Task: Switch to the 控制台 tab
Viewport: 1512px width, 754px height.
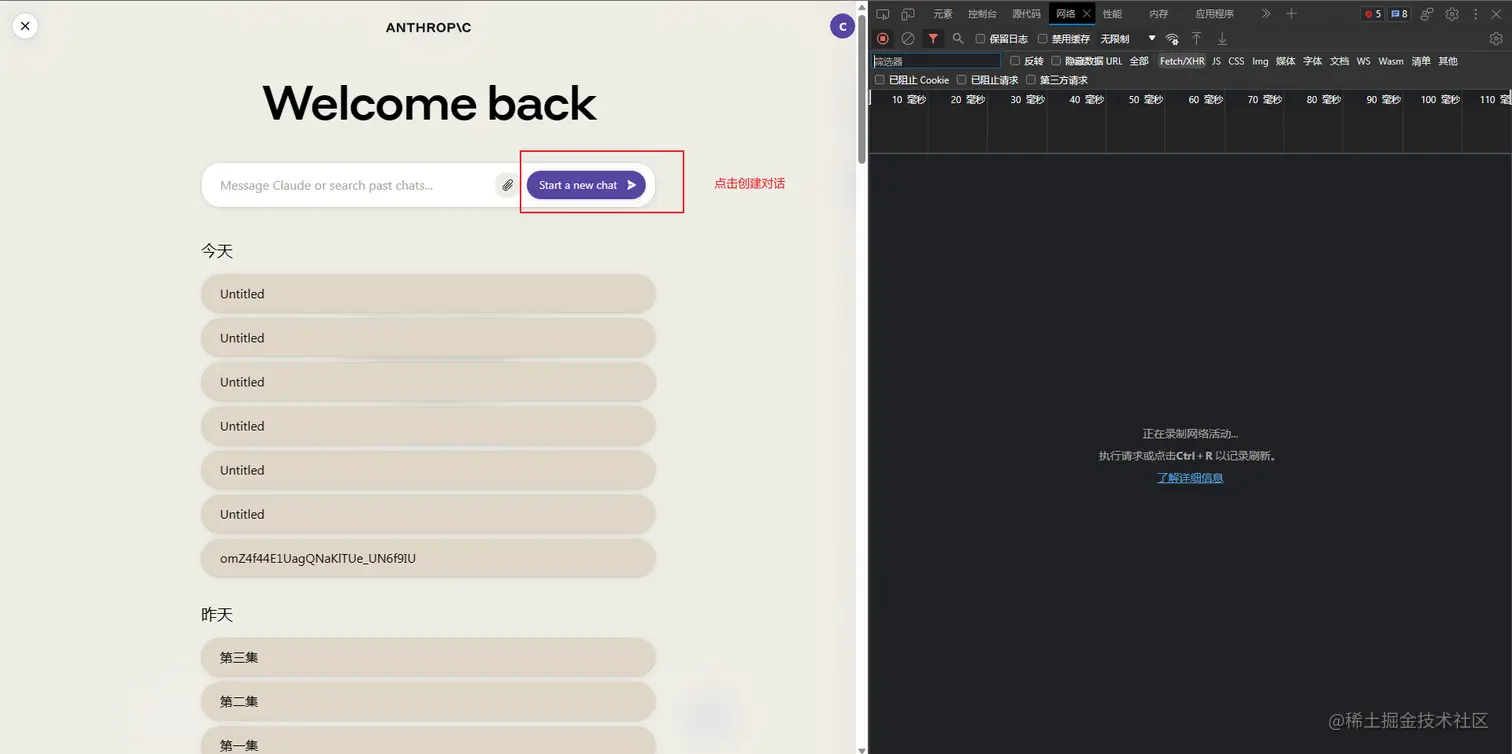Action: [982, 14]
